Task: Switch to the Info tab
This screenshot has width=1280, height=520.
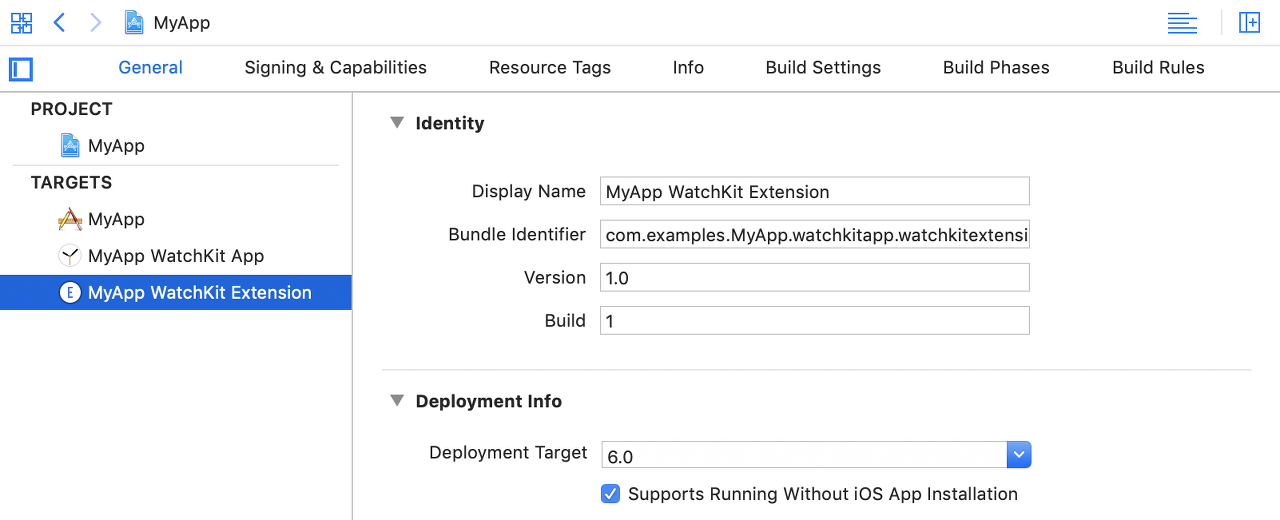Action: pos(688,68)
